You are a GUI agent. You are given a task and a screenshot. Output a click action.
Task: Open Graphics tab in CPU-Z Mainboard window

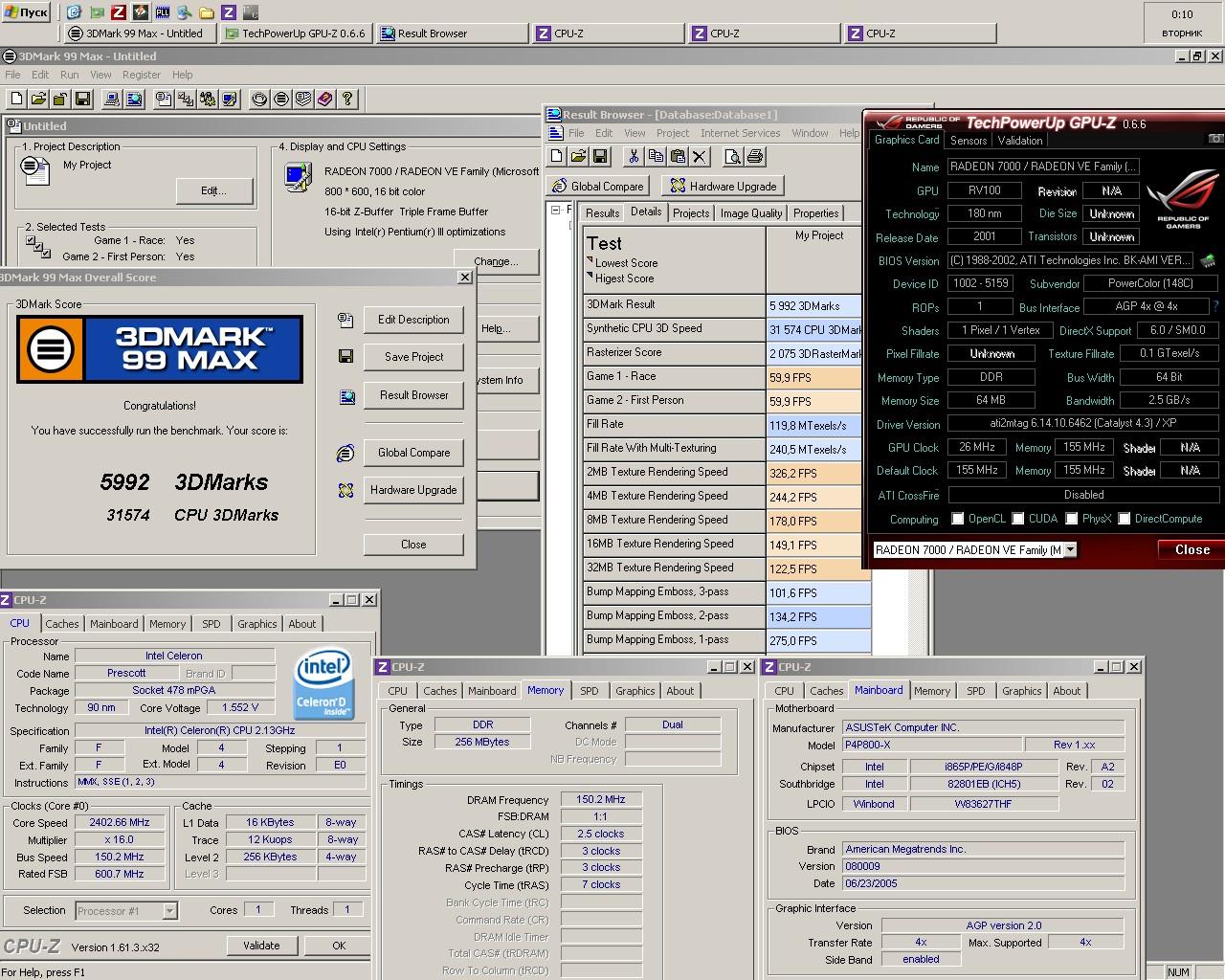click(x=1021, y=691)
